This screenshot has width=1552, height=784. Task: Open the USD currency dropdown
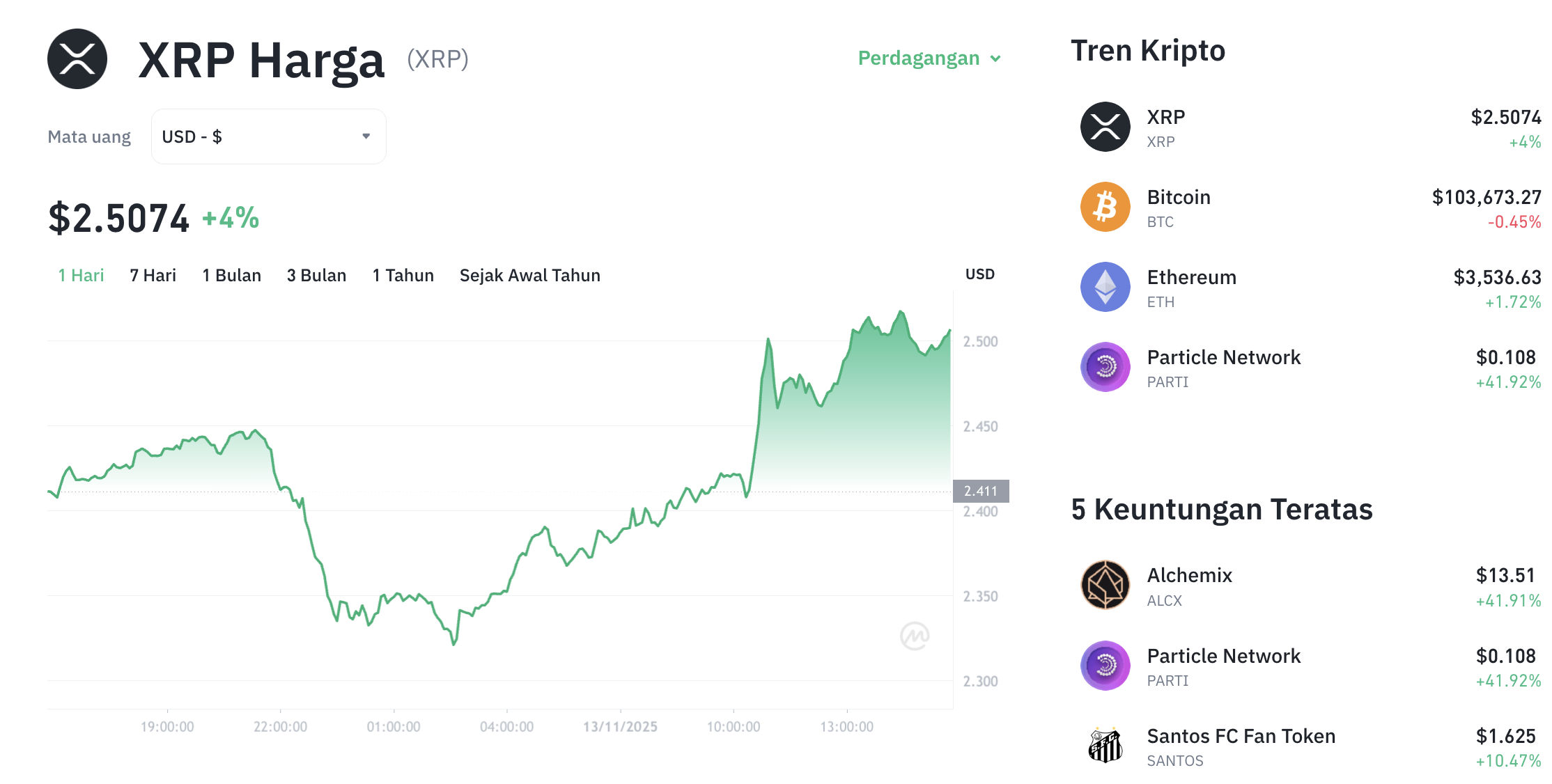pyautogui.click(x=268, y=136)
